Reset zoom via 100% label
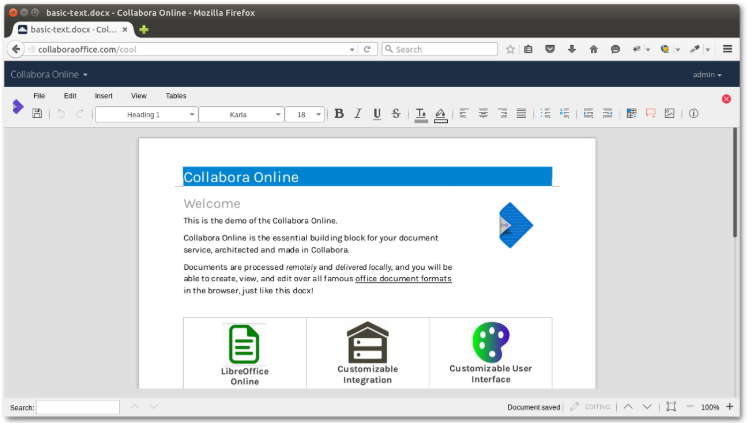Screen dimensions: 747x423 coord(710,407)
